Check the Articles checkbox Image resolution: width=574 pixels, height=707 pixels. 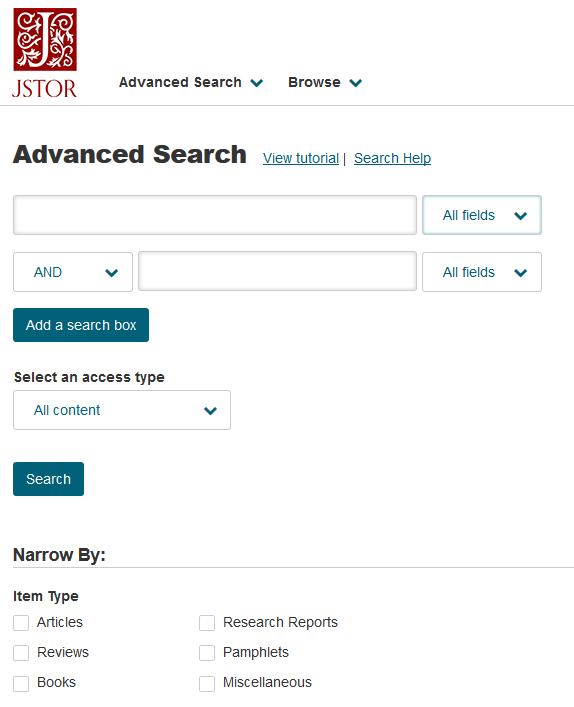21,623
